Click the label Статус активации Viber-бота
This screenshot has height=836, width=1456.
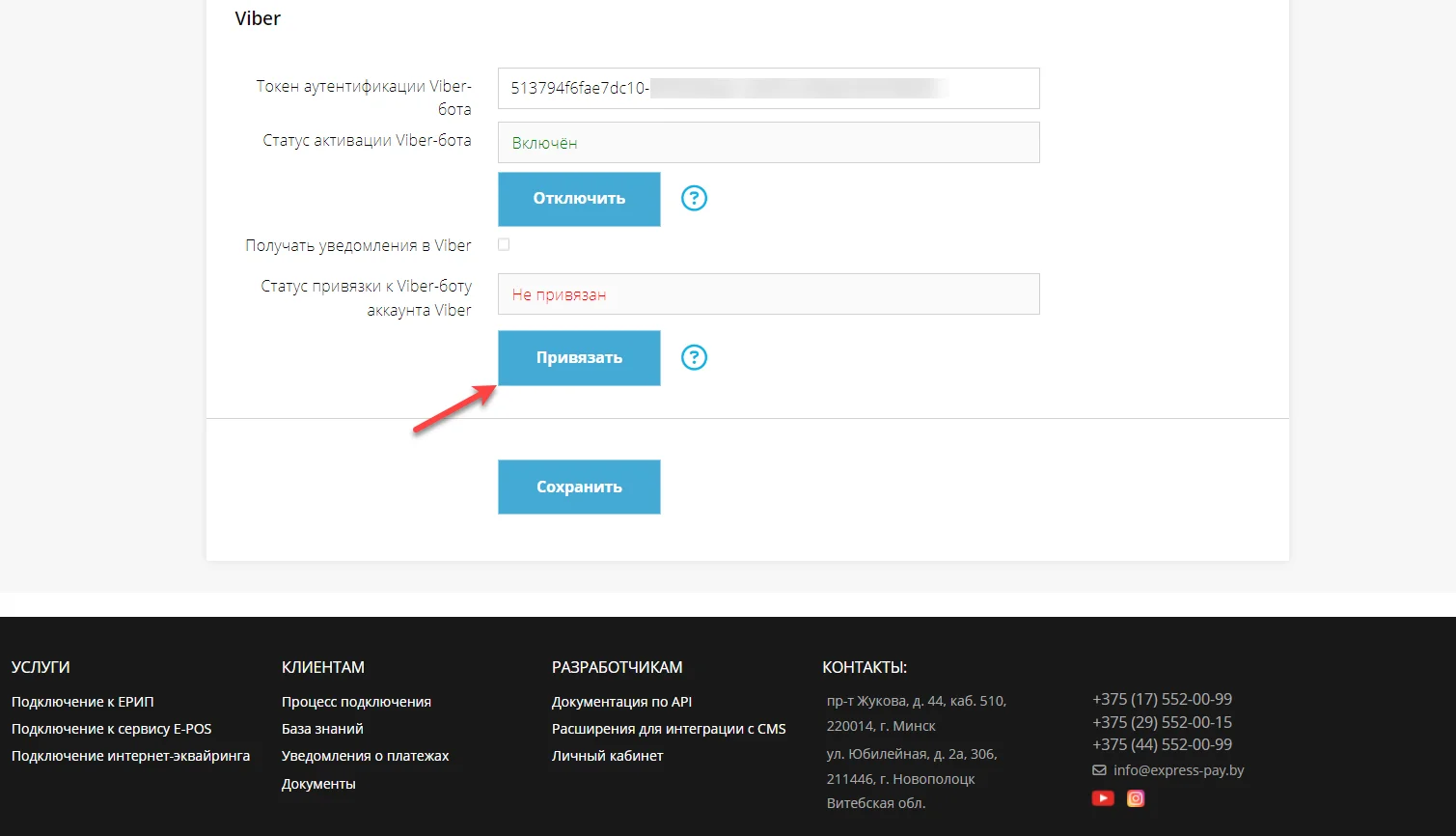click(367, 140)
